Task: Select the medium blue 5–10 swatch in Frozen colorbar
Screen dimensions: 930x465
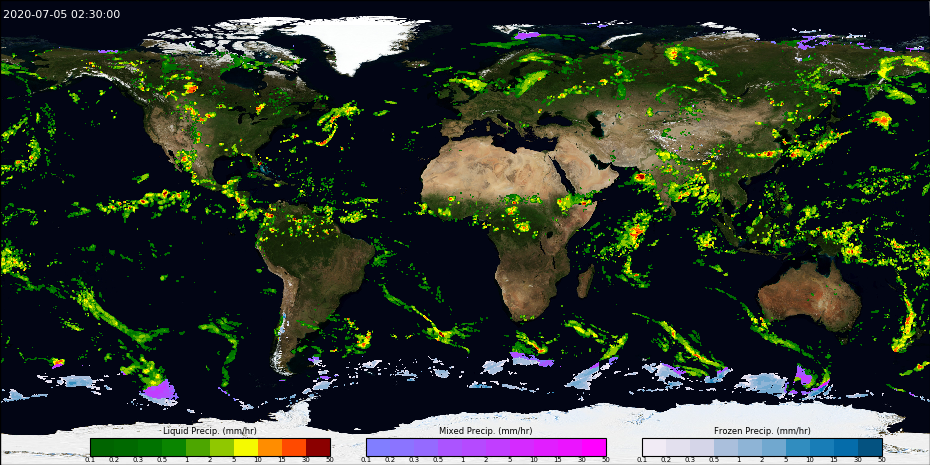Action: coord(798,447)
